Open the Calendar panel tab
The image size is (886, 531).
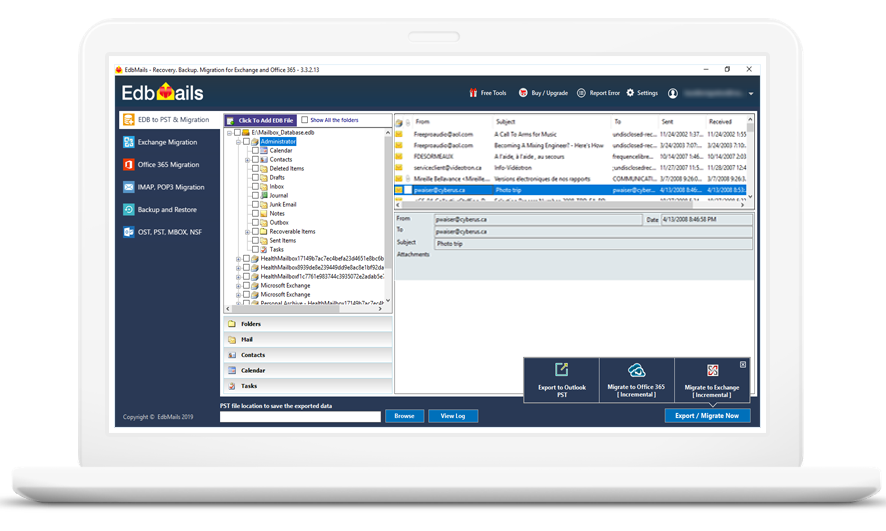click(x=308, y=371)
